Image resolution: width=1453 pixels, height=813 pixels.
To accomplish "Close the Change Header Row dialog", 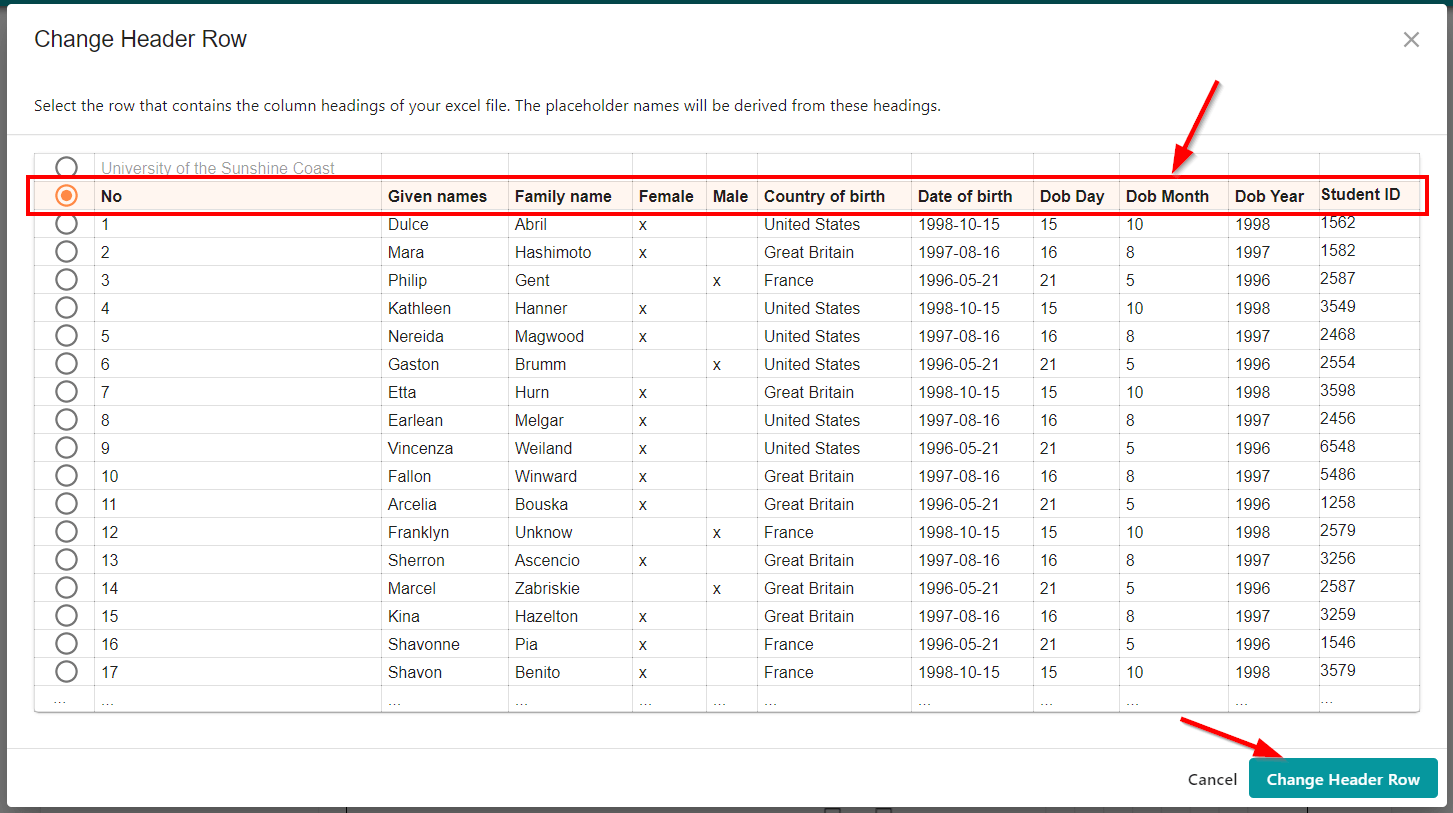I will (x=1411, y=40).
